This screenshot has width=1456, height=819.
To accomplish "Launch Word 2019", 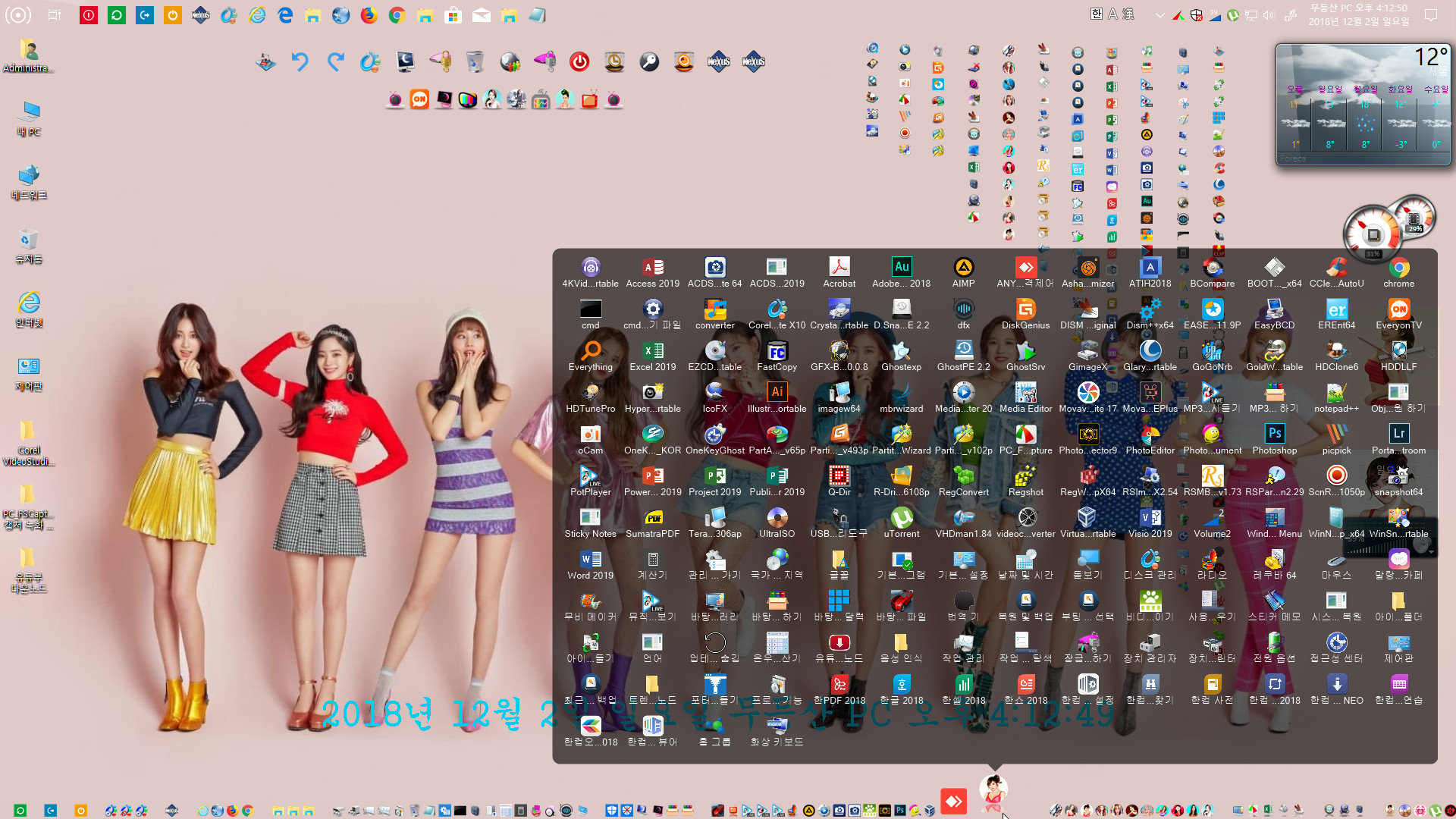I will [x=590, y=564].
